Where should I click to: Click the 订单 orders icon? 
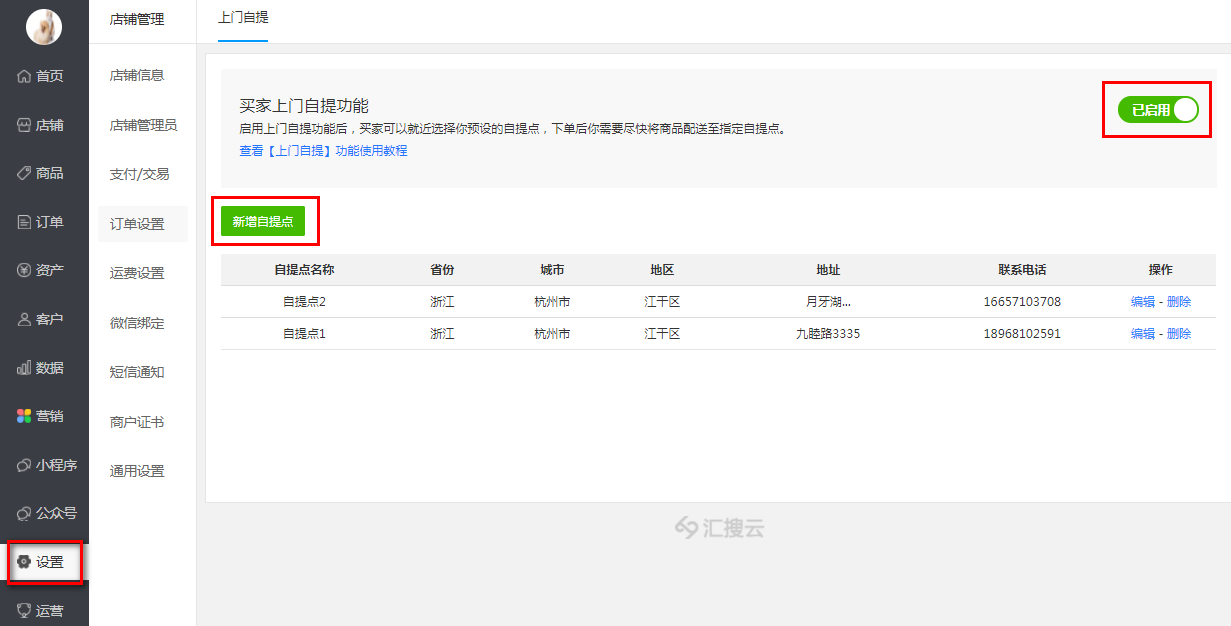22,222
